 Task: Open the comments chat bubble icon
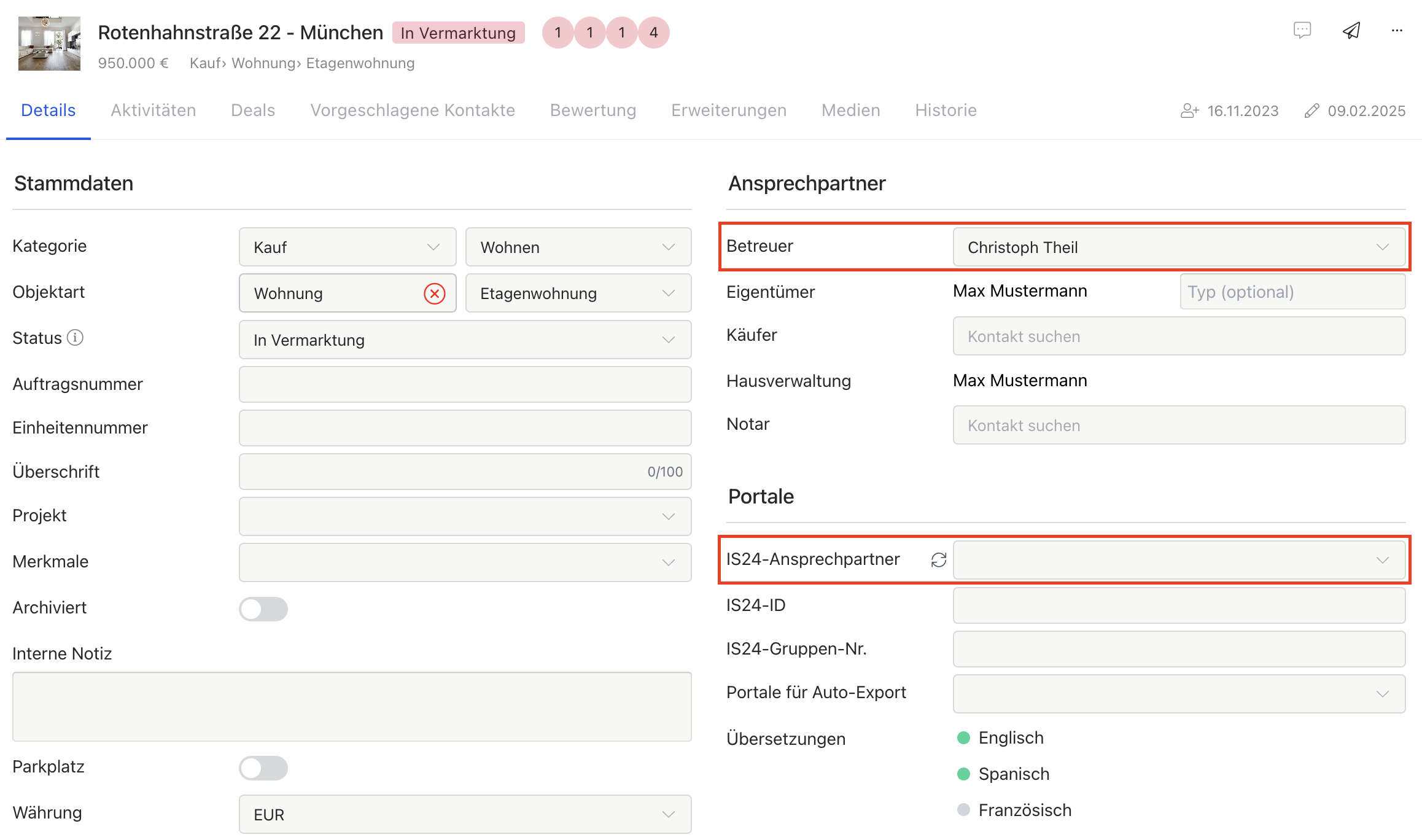(x=1302, y=31)
